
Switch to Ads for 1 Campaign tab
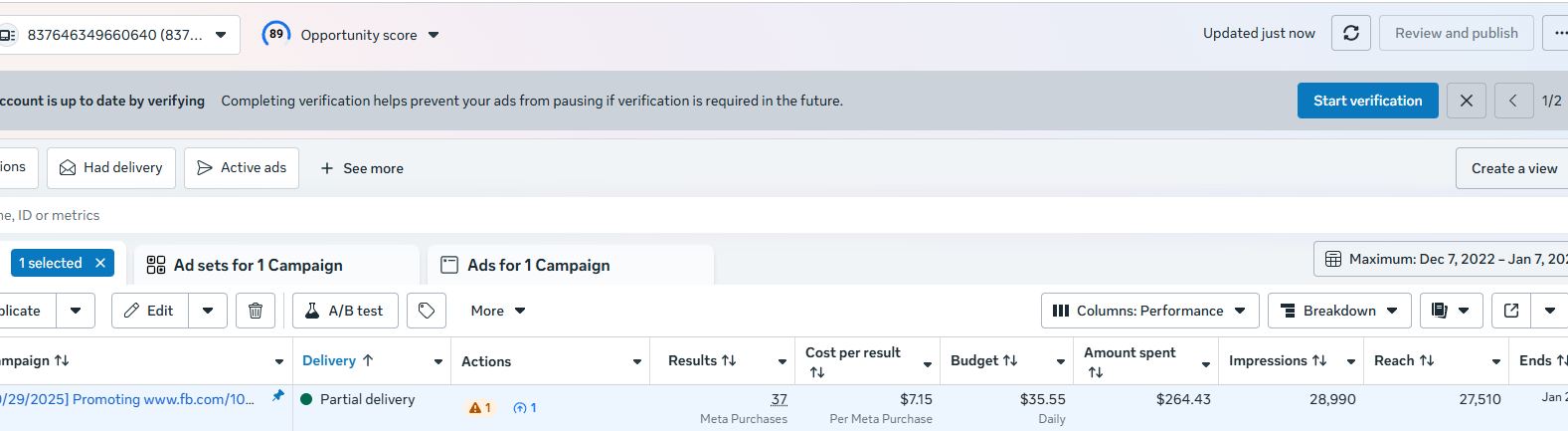tap(538, 265)
